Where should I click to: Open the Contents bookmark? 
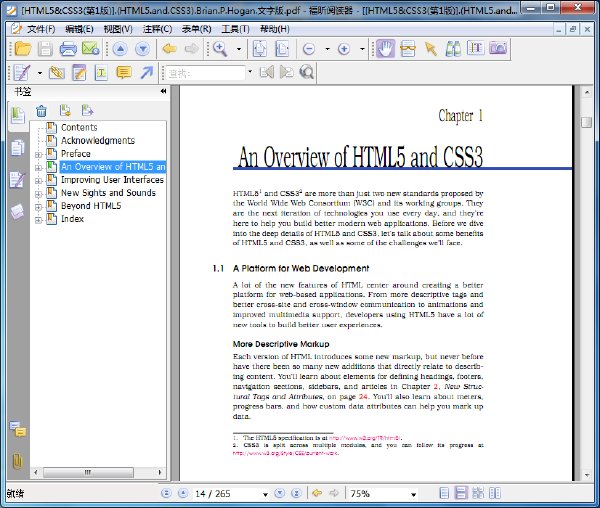coord(79,127)
